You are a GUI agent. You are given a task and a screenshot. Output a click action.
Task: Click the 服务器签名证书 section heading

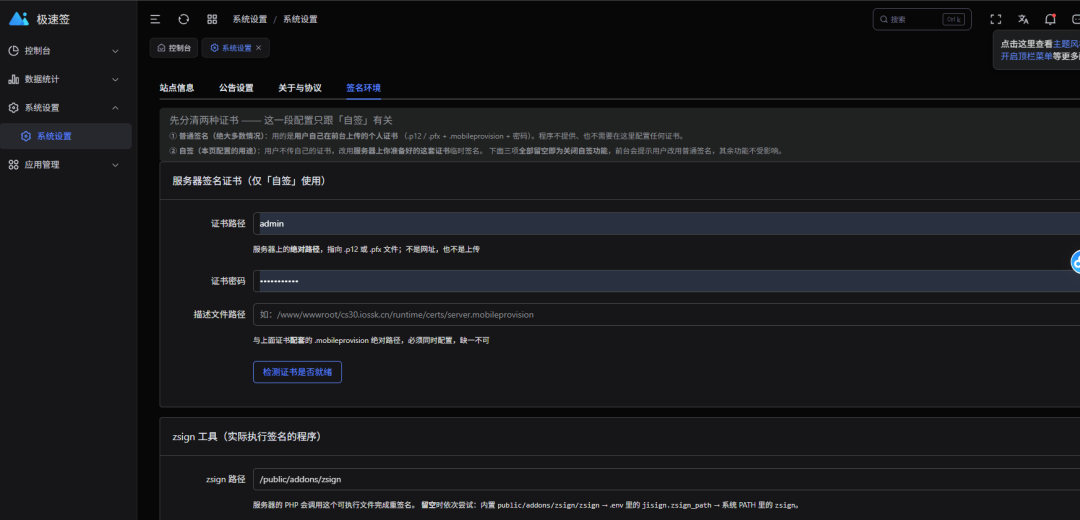(249, 181)
